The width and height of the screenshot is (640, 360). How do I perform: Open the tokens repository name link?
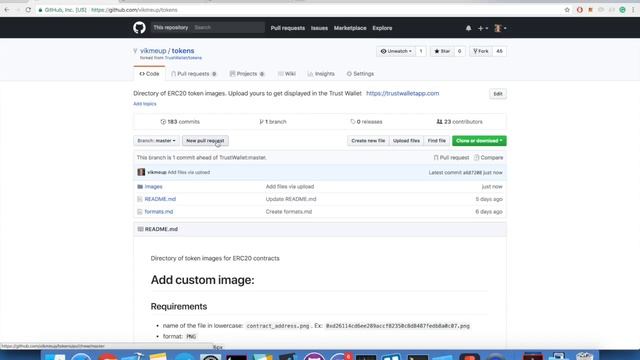183,51
